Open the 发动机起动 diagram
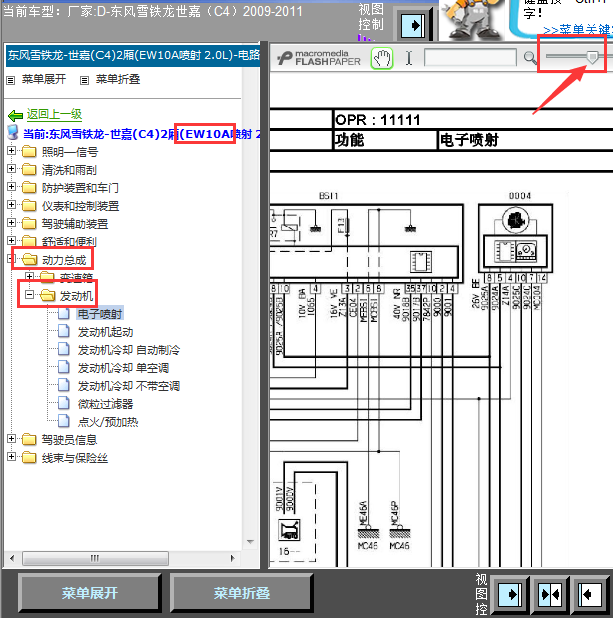613x618 pixels. click(105, 332)
